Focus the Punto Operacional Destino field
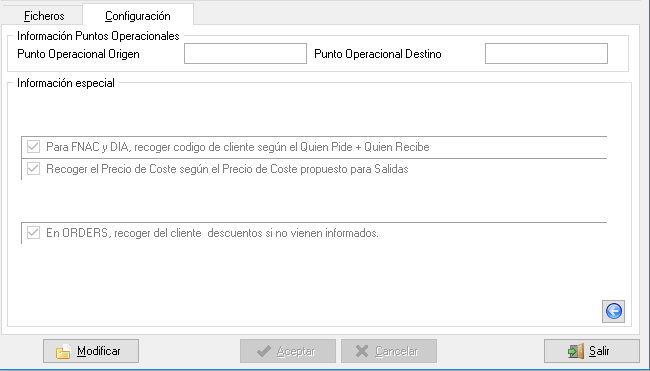Screen dimensions: 650x371 pyautogui.click(x=546, y=53)
